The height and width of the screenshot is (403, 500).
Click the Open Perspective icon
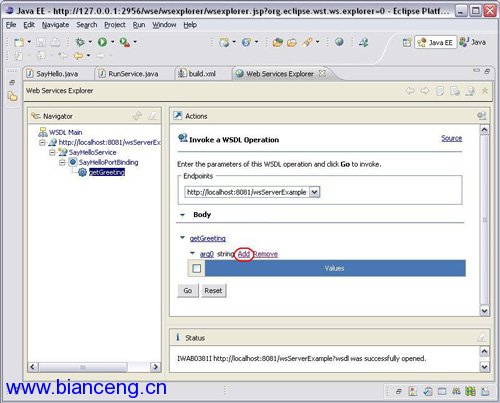click(407, 42)
